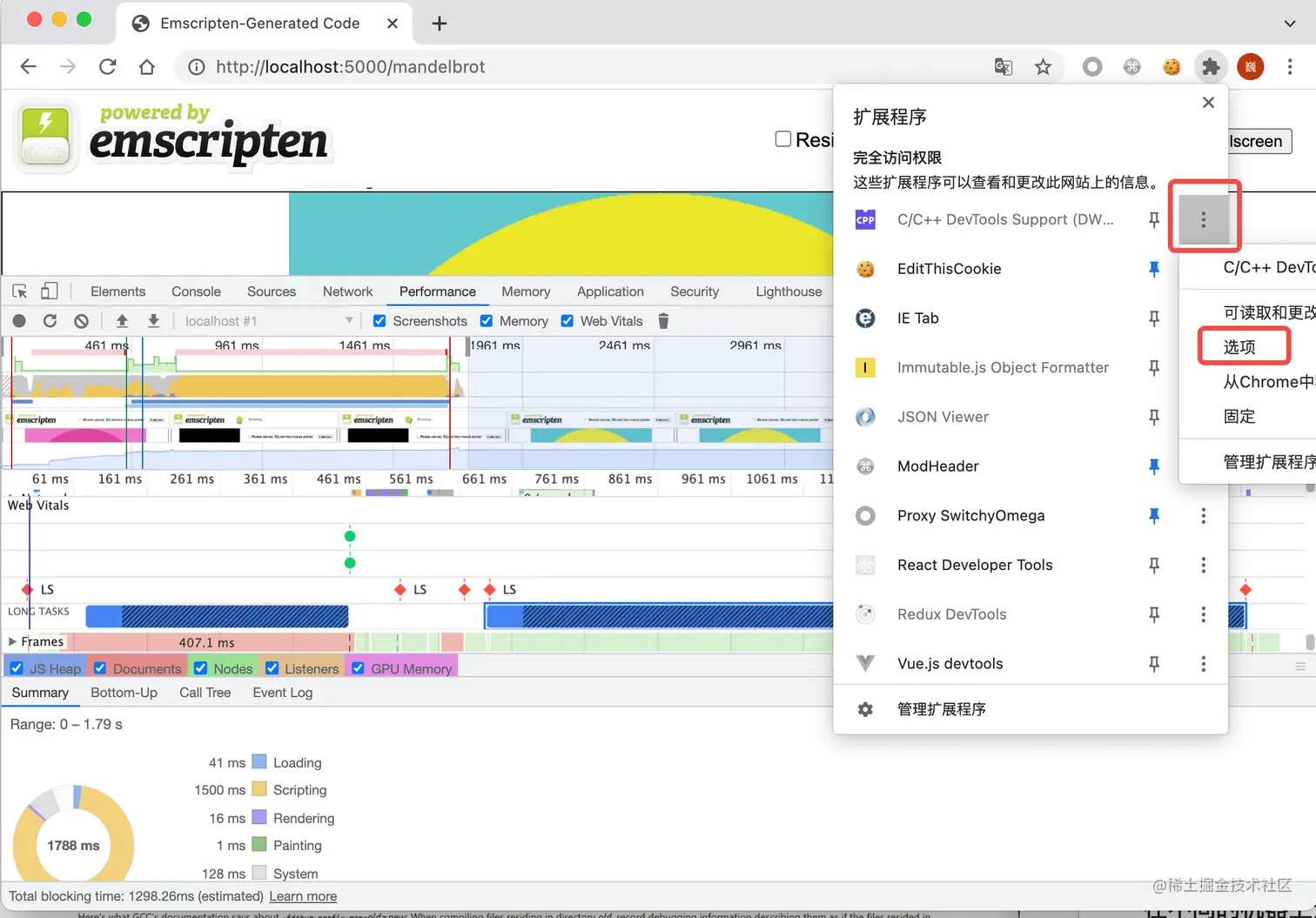Open the tab search chevron in title bar
Screen dimensions: 1316x918
pos(1290,23)
